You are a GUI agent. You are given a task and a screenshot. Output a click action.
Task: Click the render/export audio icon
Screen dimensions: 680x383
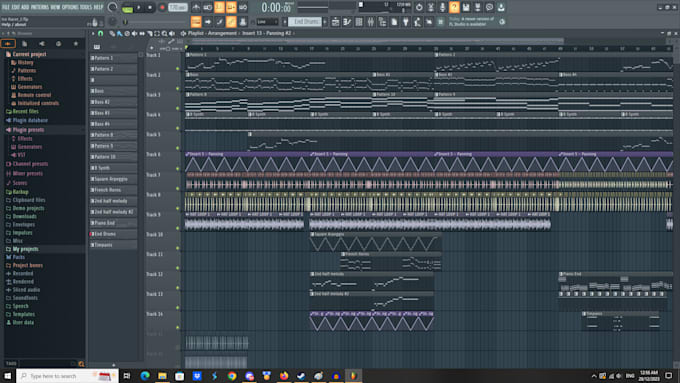coord(477,7)
